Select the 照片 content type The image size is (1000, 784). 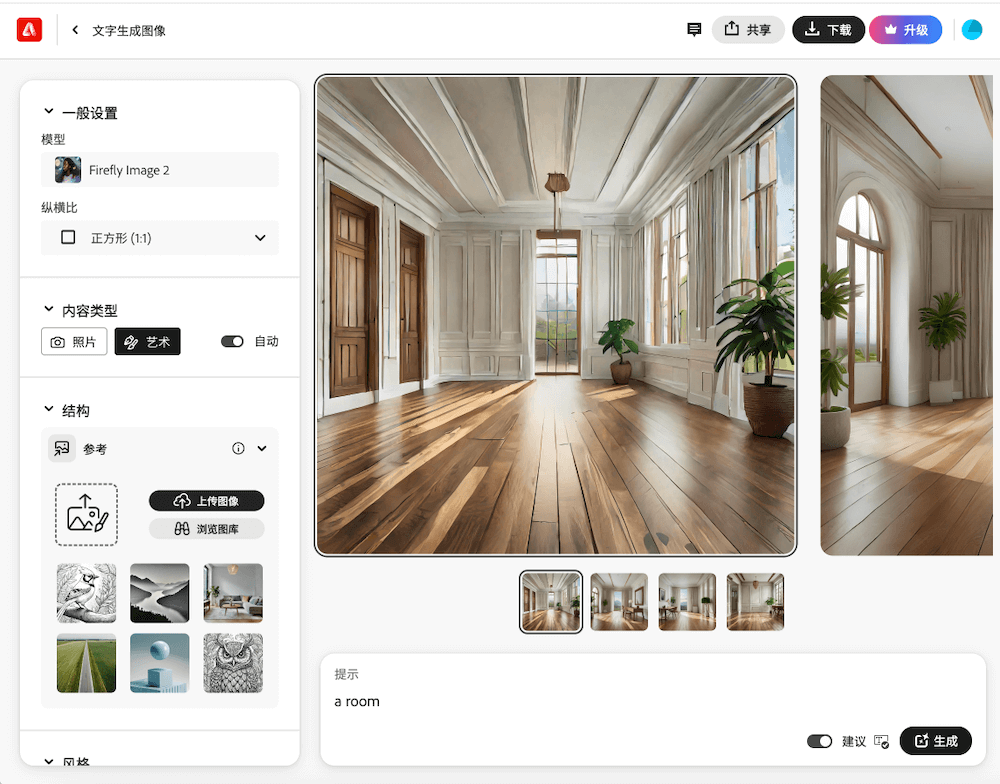pos(74,342)
